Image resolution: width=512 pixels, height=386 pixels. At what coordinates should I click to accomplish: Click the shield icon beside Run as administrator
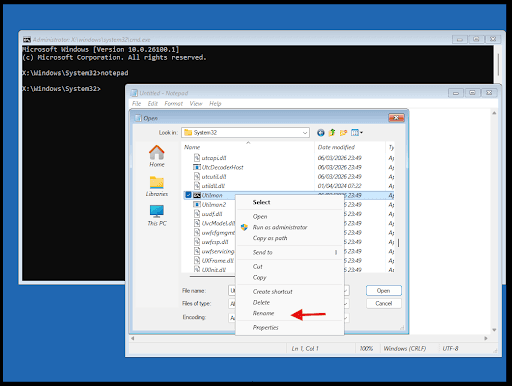pyautogui.click(x=244, y=227)
